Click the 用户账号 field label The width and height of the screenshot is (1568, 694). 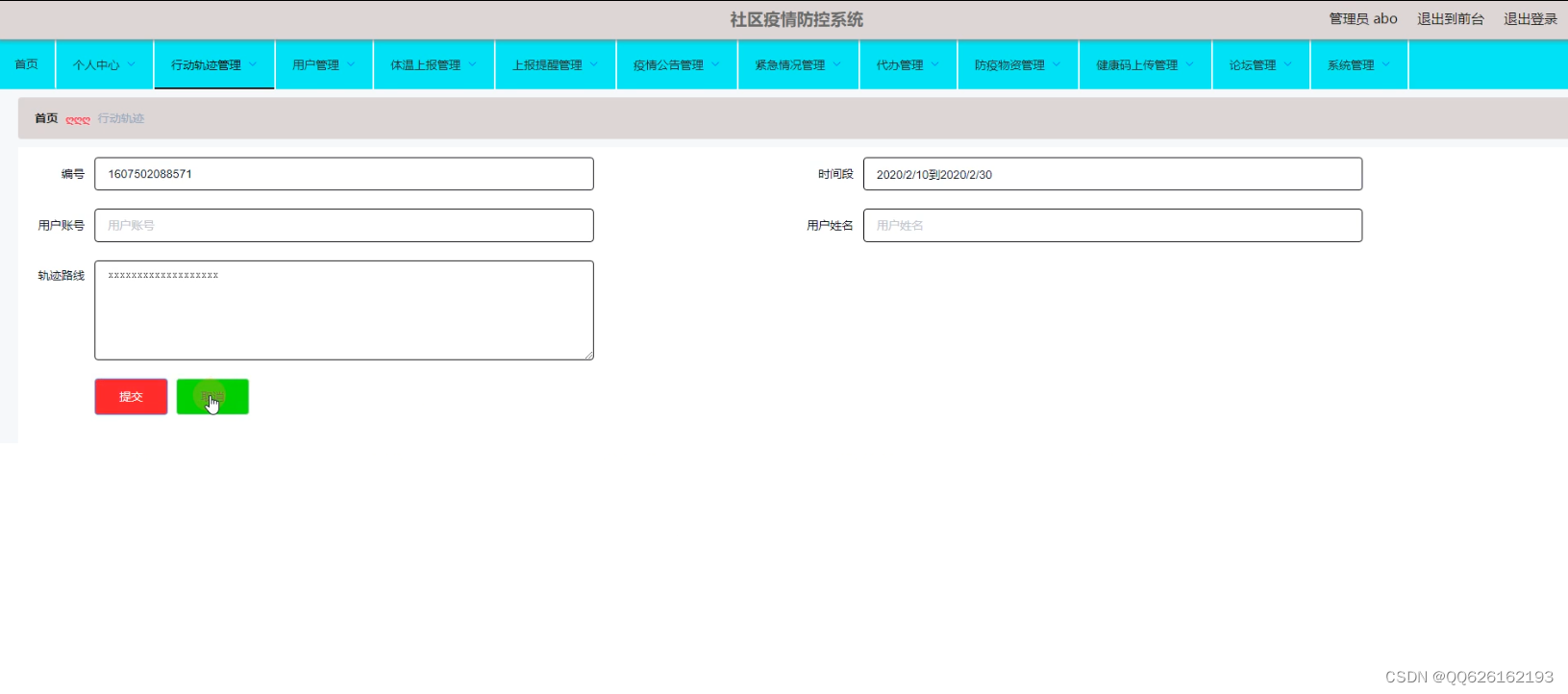click(62, 225)
